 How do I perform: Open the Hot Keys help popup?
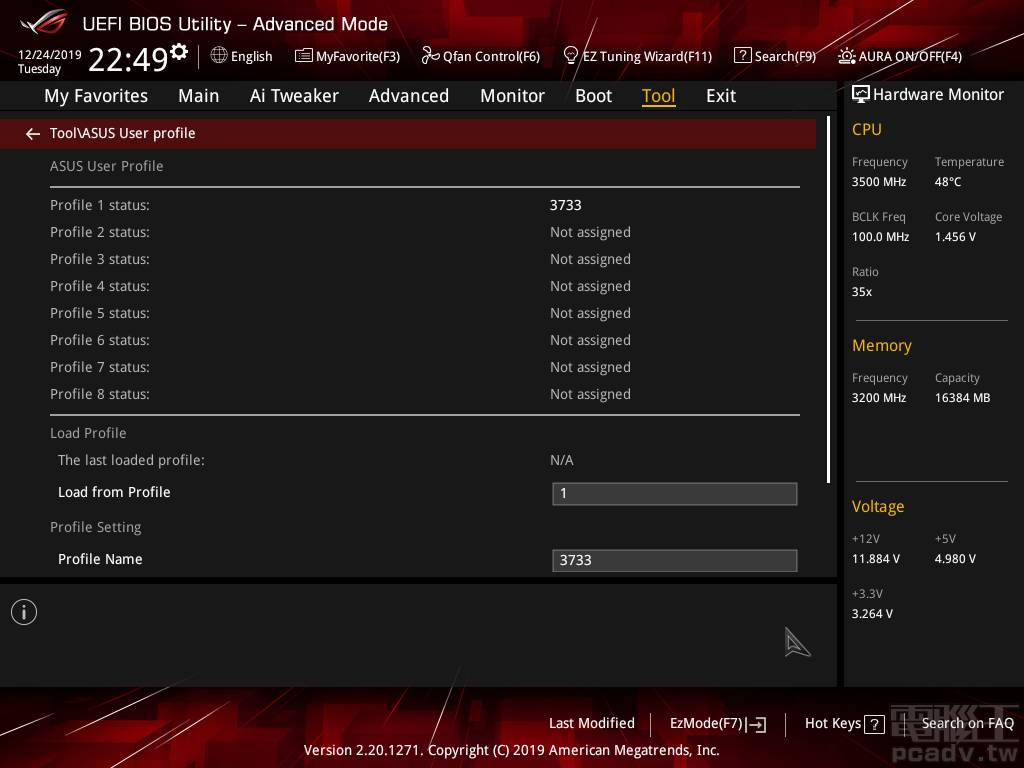click(845, 723)
